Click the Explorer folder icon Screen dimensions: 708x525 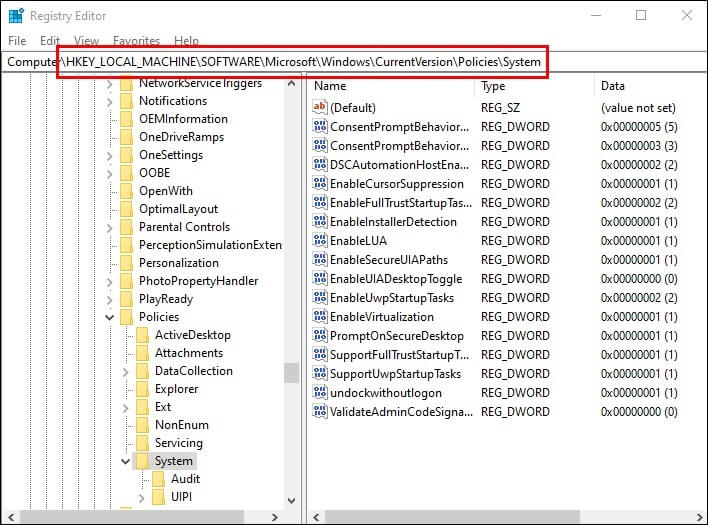(143, 389)
